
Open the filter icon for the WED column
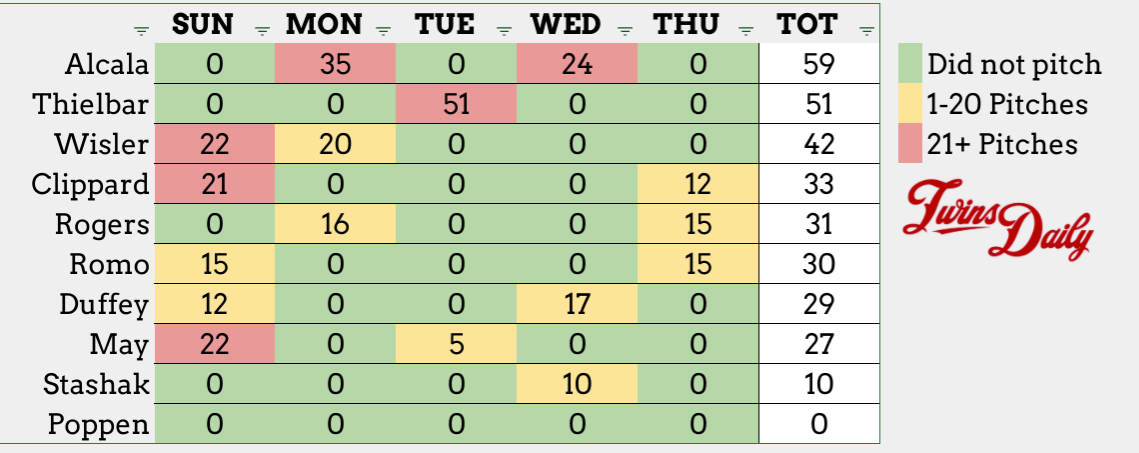tap(624, 30)
